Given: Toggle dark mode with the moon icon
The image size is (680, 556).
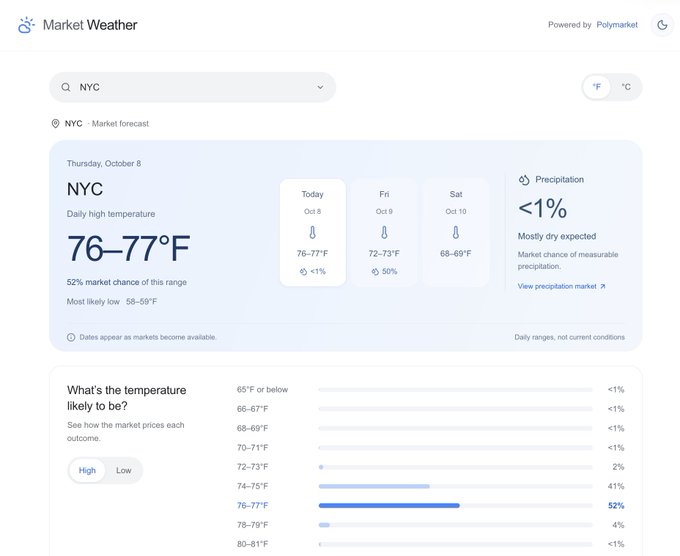Looking at the screenshot, I should tap(662, 25).
